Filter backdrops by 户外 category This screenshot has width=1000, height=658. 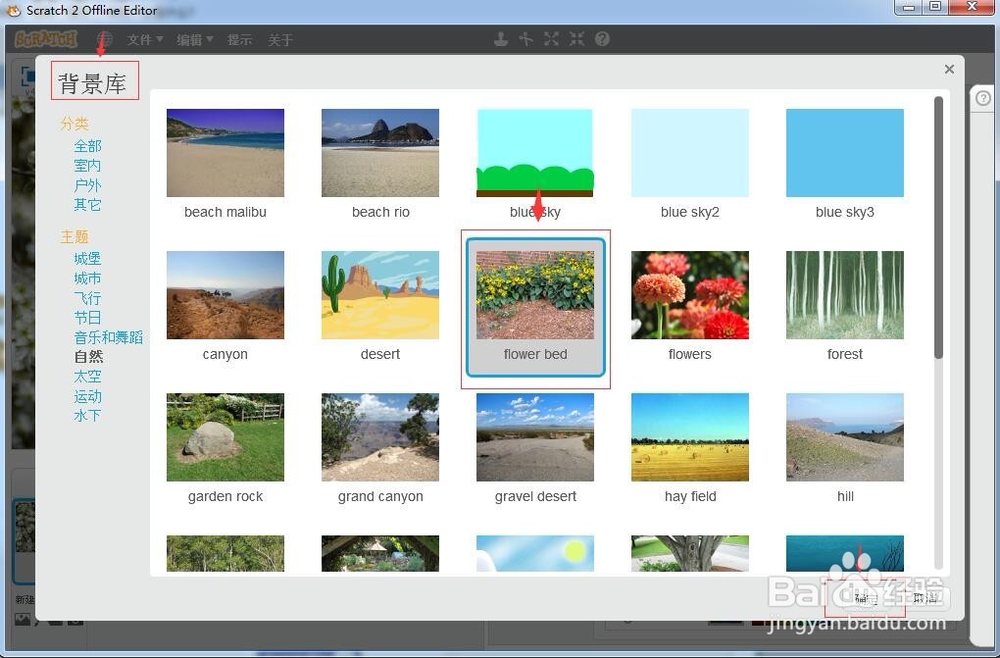87,186
